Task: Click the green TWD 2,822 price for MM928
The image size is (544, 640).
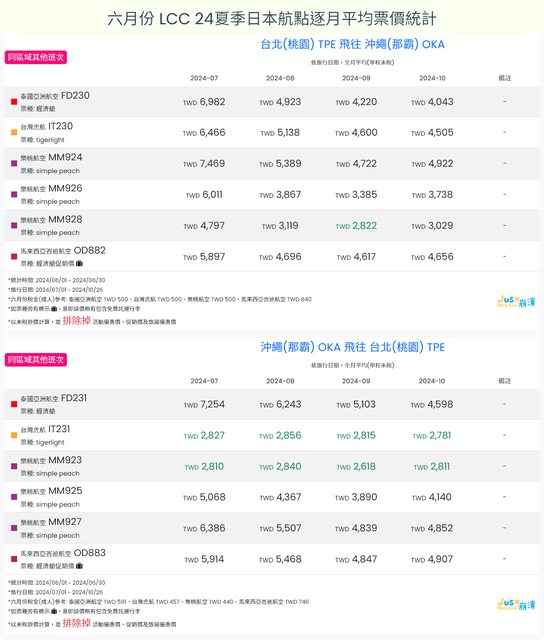Action: coord(356,226)
